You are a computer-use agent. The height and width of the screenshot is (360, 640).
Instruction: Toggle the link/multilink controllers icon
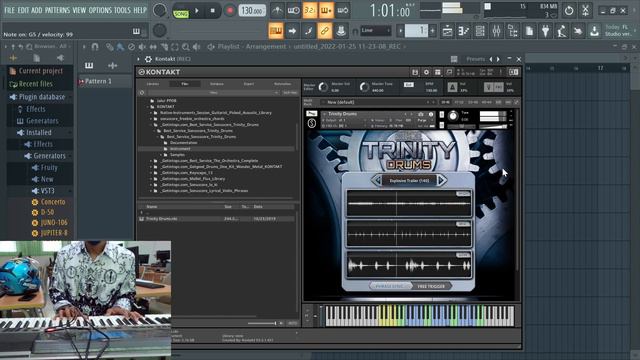pos(325,31)
